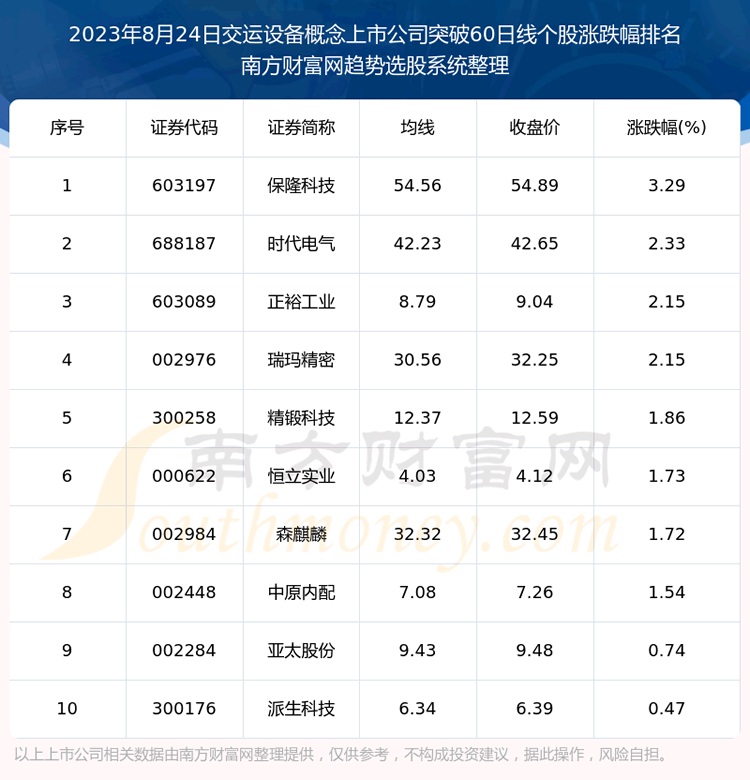The width and height of the screenshot is (750, 780).
Task: Click change percentage 1.86
Action: tap(666, 418)
